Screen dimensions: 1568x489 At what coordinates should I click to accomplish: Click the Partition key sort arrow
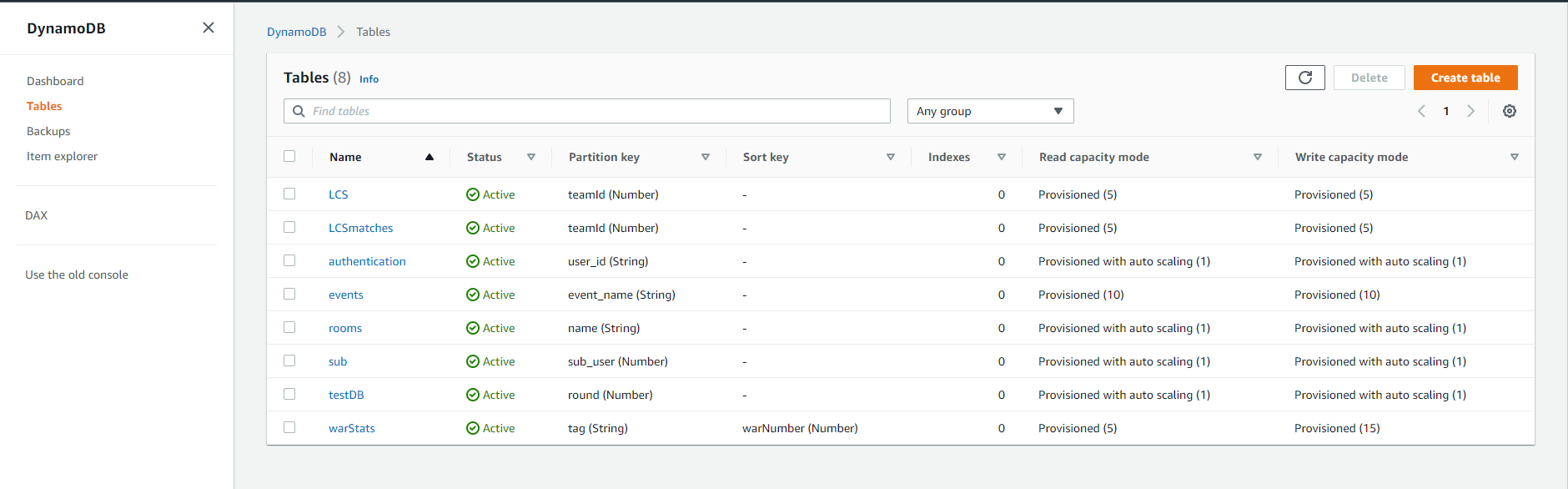(x=706, y=157)
